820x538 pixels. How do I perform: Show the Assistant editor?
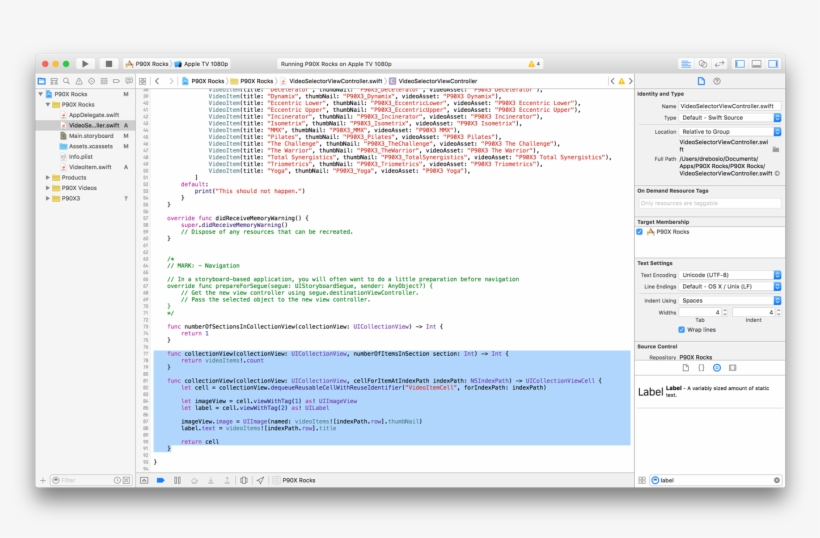[x=704, y=63]
